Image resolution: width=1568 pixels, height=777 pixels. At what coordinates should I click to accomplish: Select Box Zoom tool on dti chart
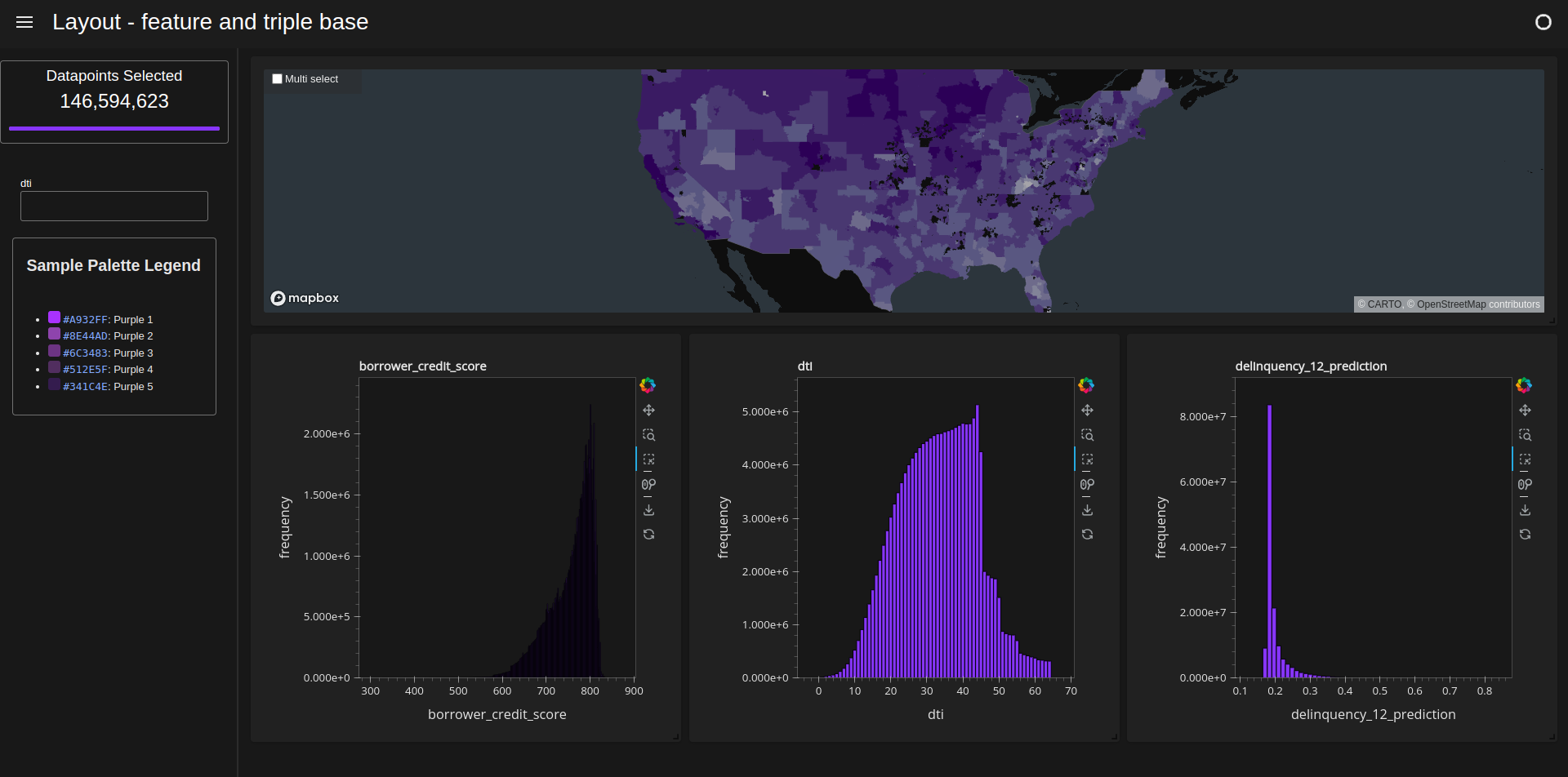pyautogui.click(x=1087, y=435)
